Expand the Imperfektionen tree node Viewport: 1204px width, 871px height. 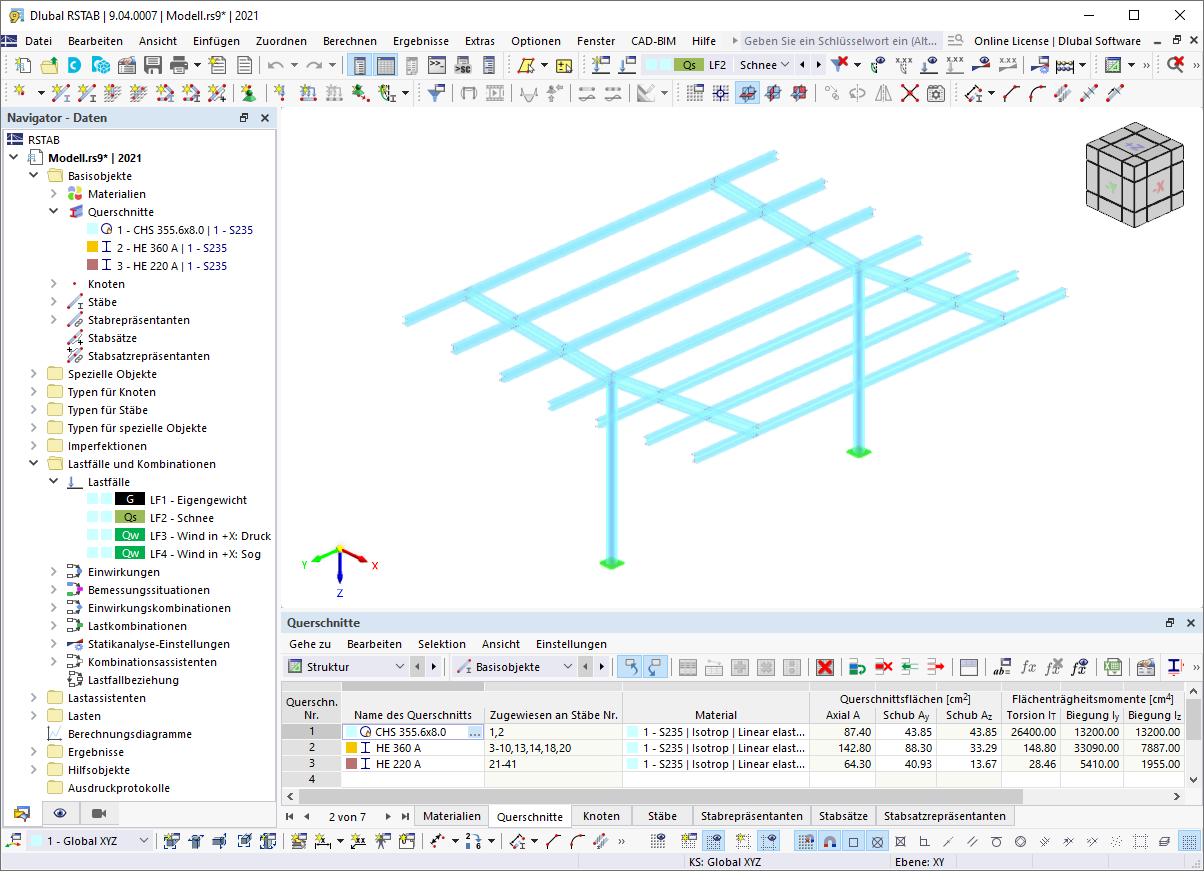[34, 446]
